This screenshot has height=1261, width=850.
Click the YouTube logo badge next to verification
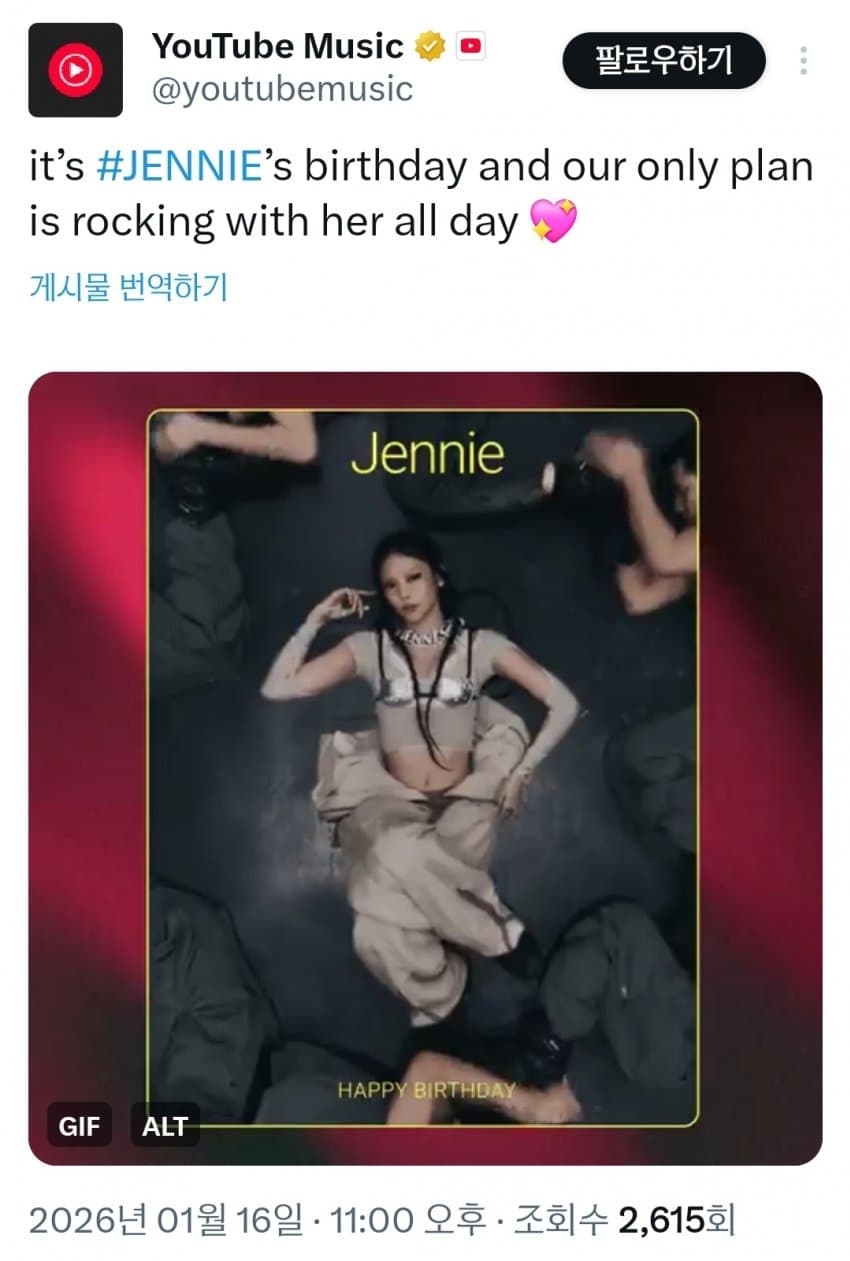[x=468, y=45]
